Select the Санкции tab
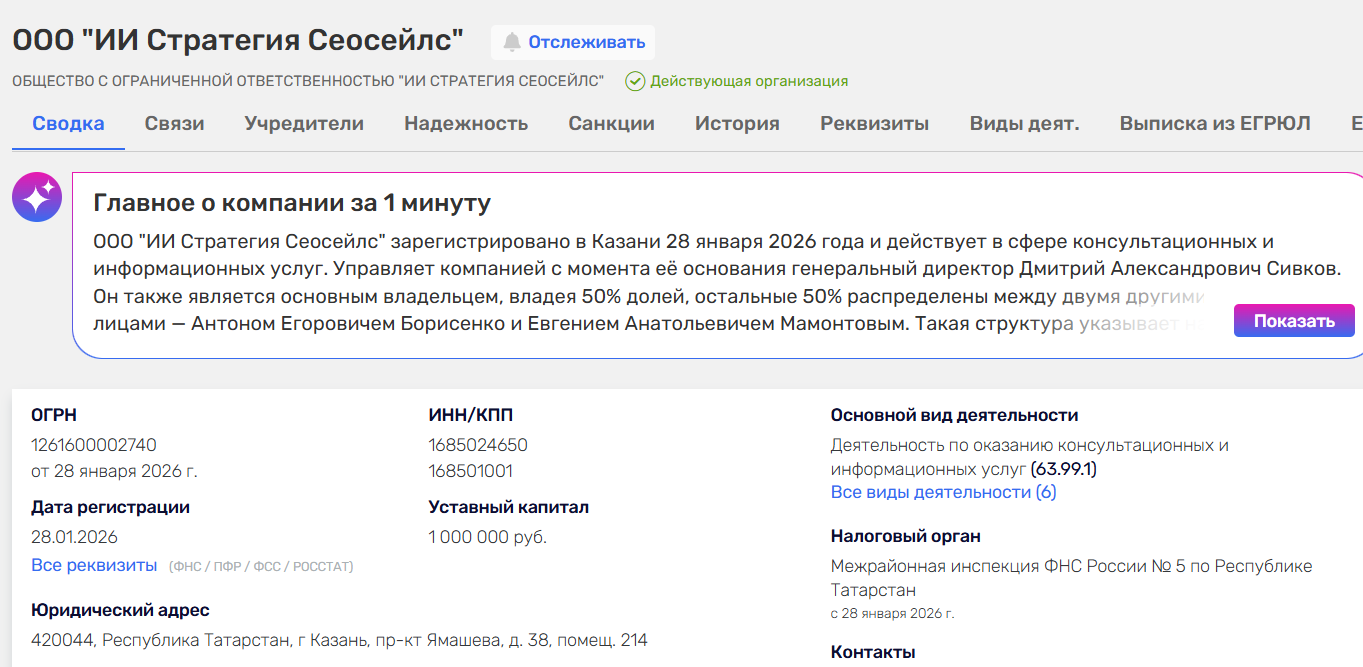The height and width of the screenshot is (667, 1363). (x=611, y=124)
